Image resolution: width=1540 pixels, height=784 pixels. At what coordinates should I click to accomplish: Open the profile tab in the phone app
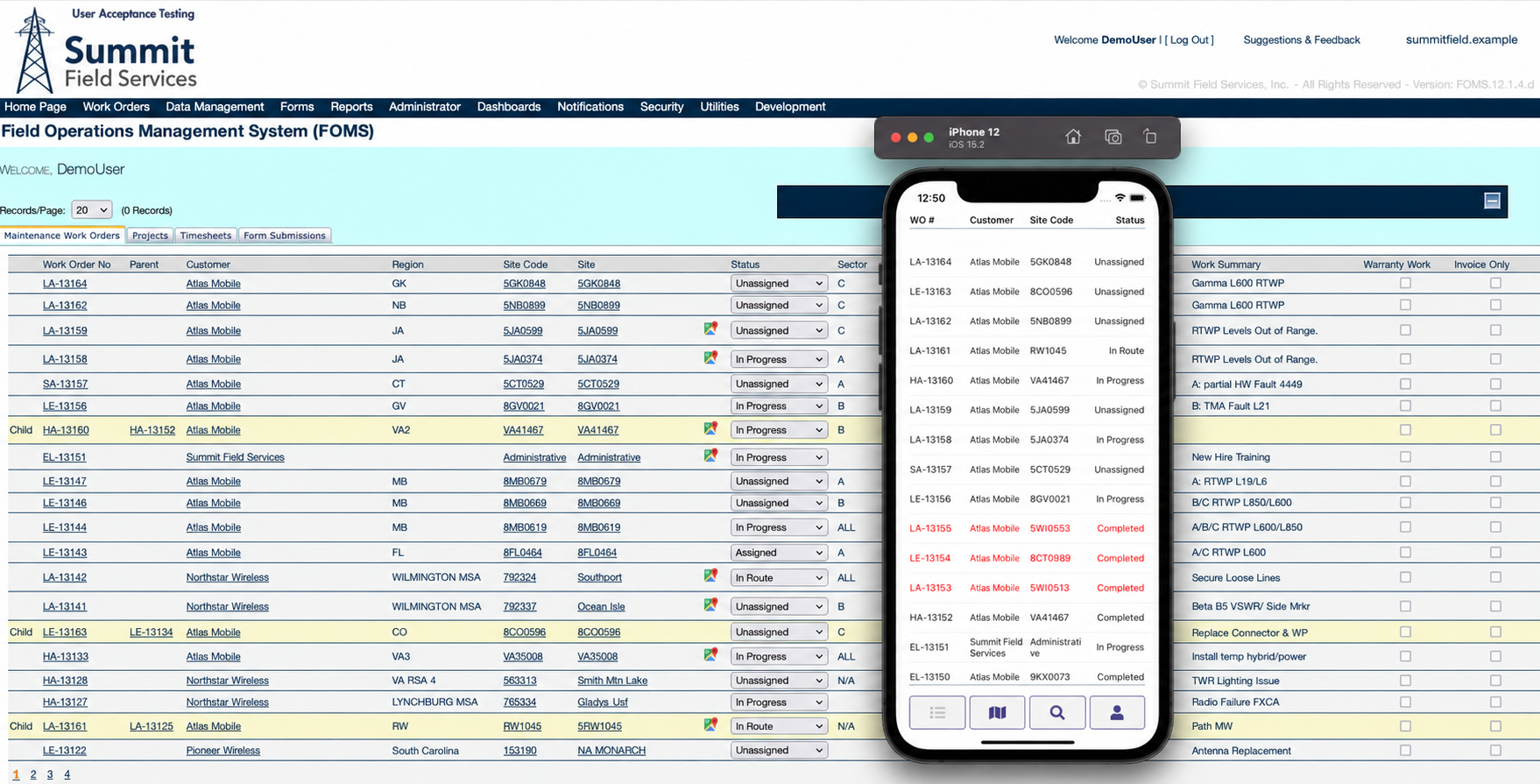[x=1117, y=713]
